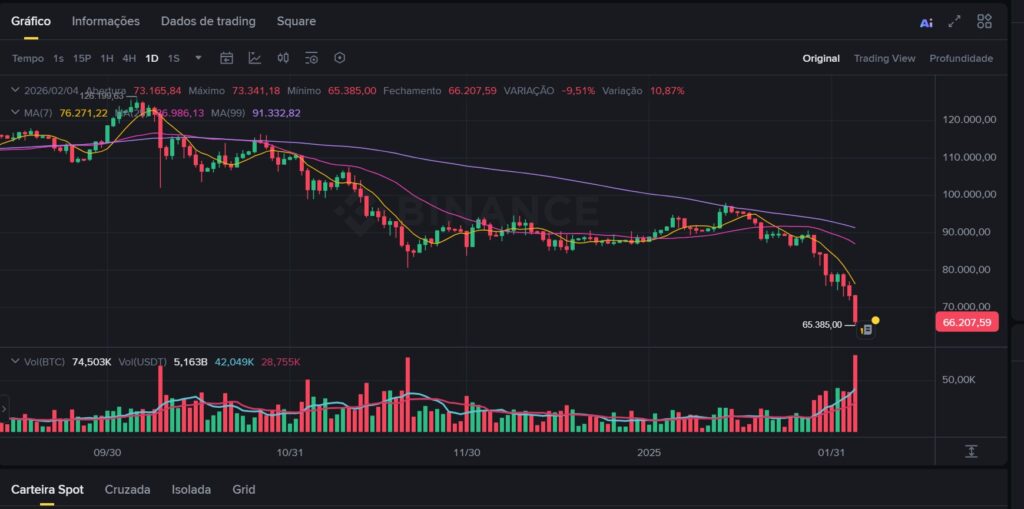Open the candlestick chart style icon

pyautogui.click(x=283, y=58)
